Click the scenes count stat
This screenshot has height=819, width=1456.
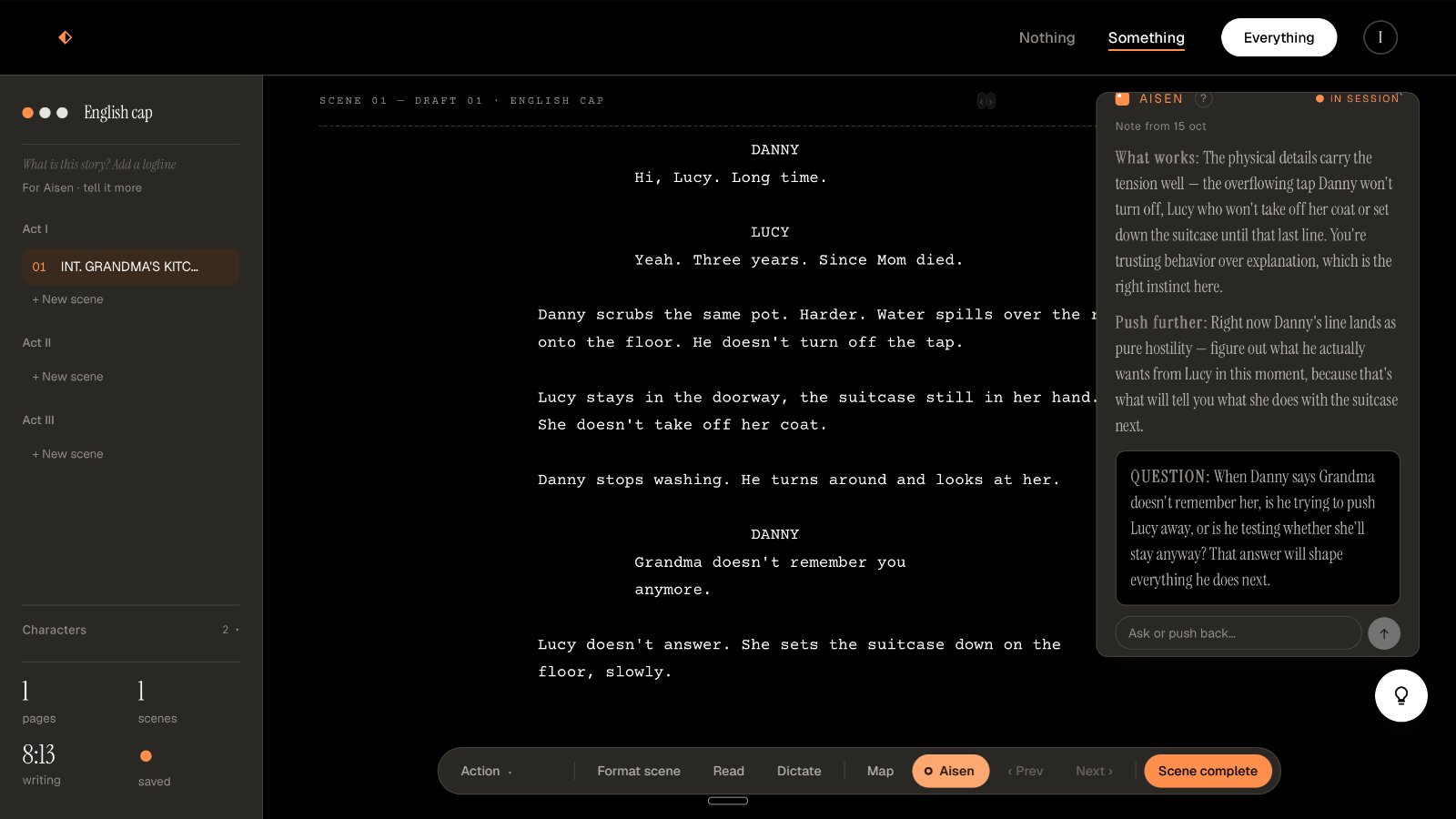coord(157,702)
